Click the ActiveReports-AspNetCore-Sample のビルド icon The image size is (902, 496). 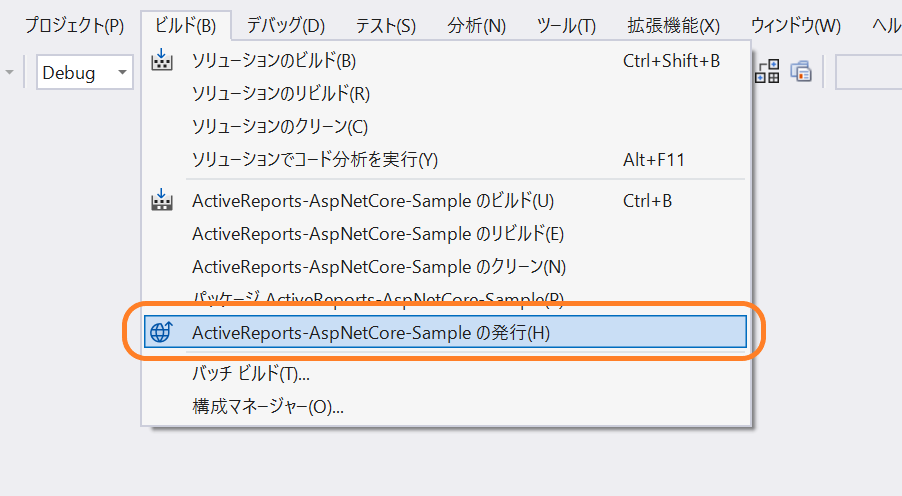tap(162, 200)
